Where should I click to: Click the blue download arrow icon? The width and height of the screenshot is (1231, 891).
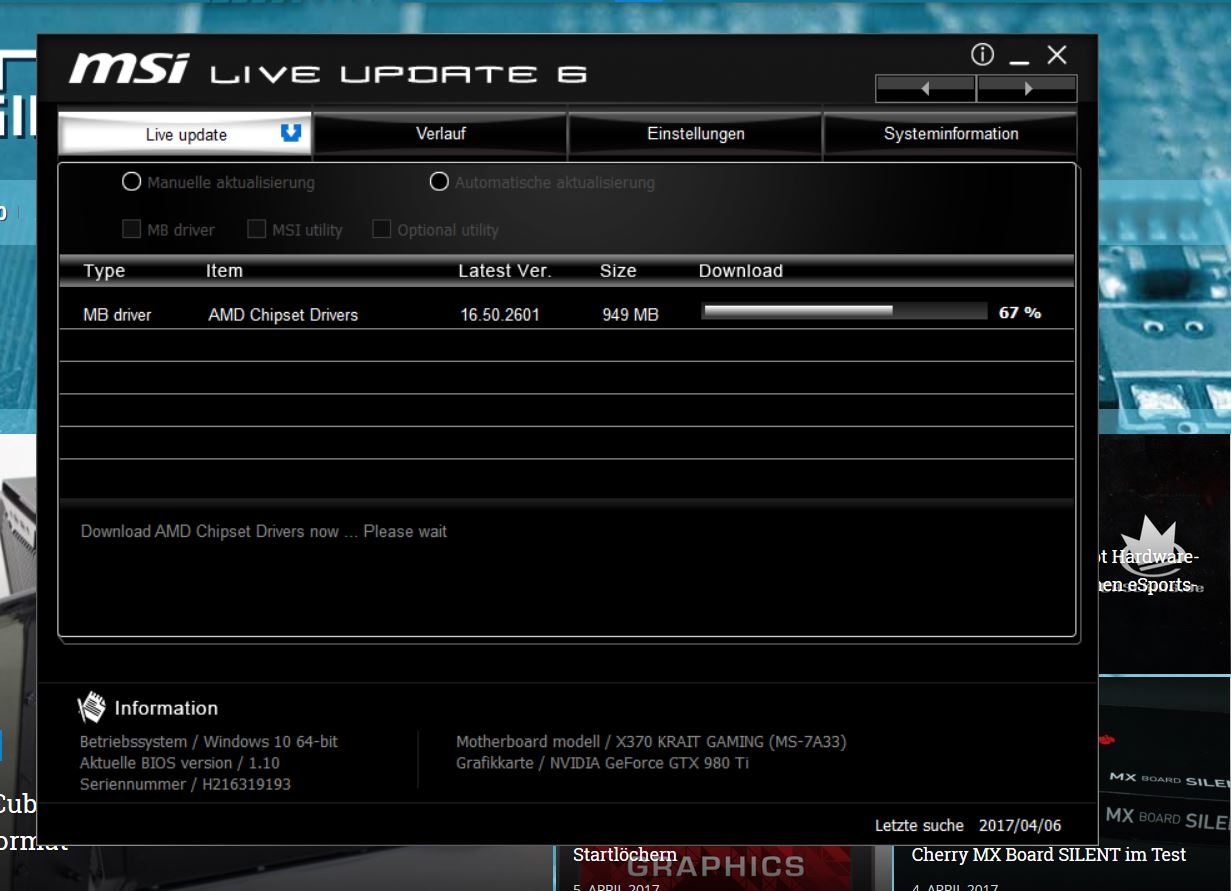tap(291, 133)
